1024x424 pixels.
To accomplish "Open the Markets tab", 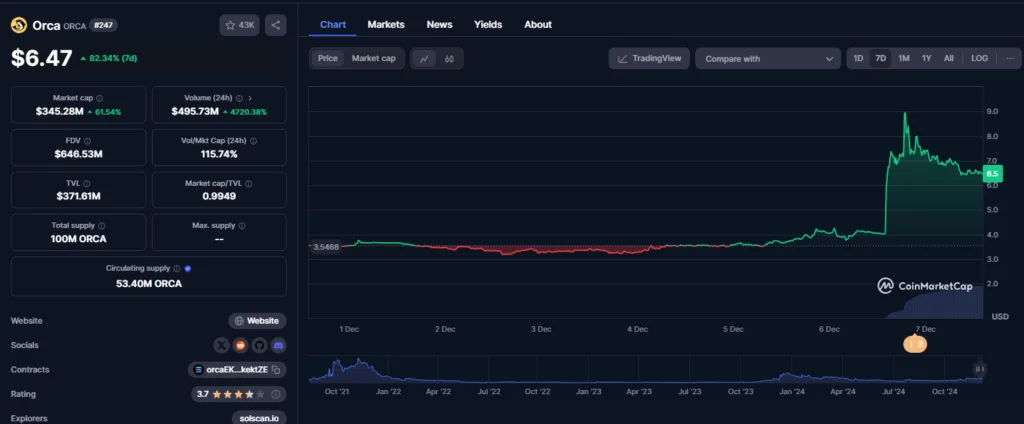I will (x=386, y=24).
